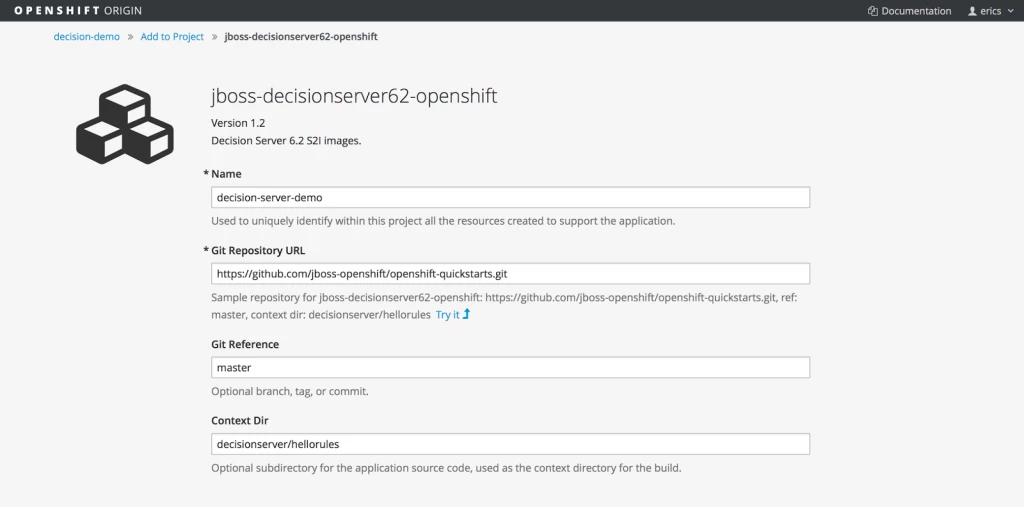Image resolution: width=1024 pixels, height=507 pixels.
Task: Click the OpenShift Origin logo
Action: (78, 10)
